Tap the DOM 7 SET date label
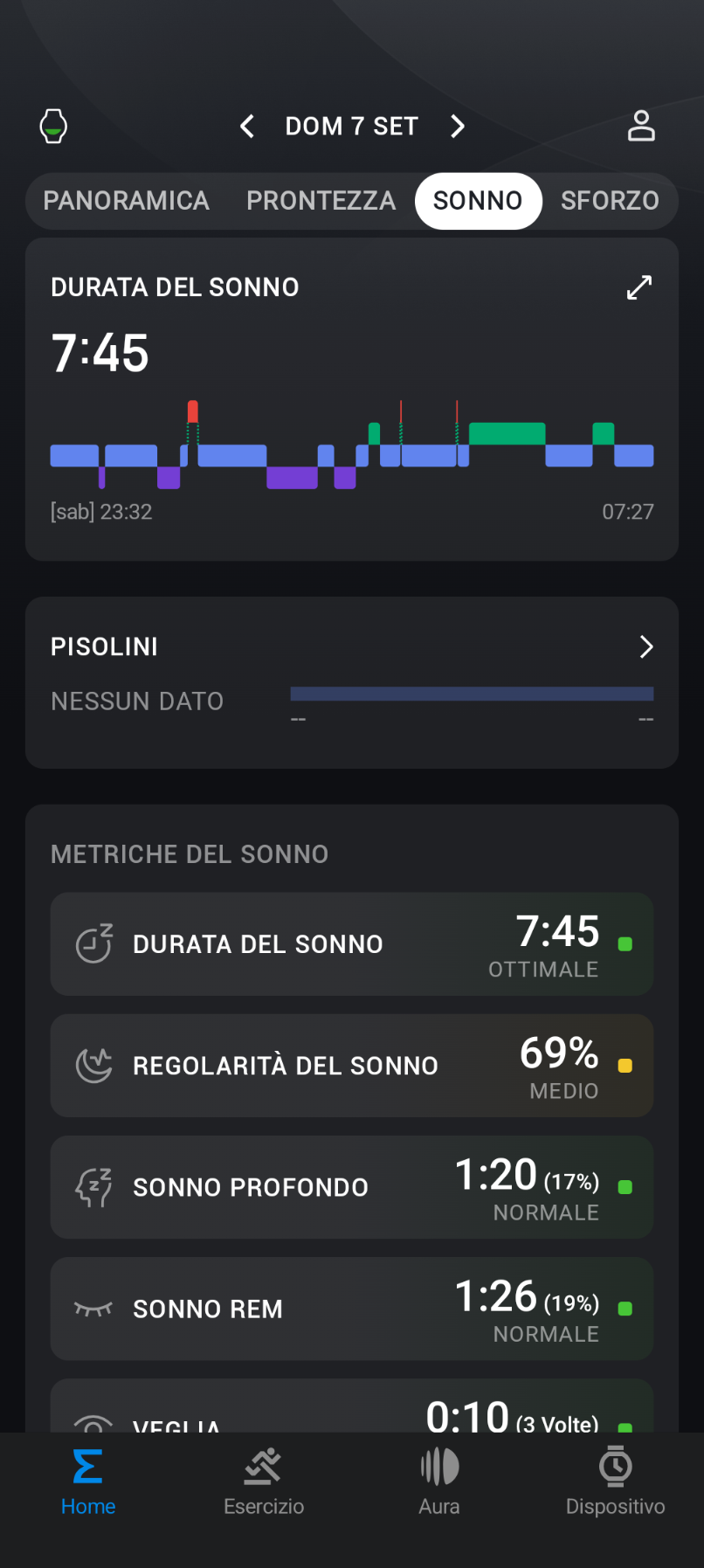Screen dimensions: 704x1568 tap(351, 127)
